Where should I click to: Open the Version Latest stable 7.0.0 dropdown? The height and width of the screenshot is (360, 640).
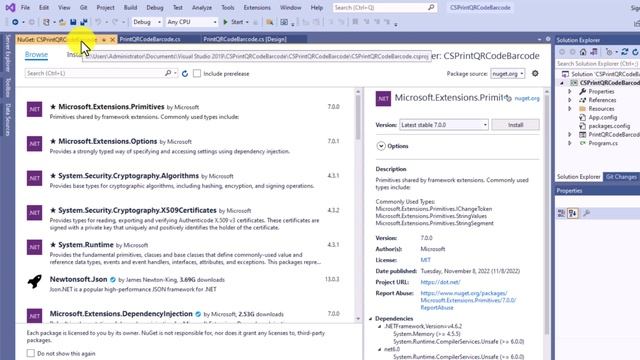coord(444,125)
